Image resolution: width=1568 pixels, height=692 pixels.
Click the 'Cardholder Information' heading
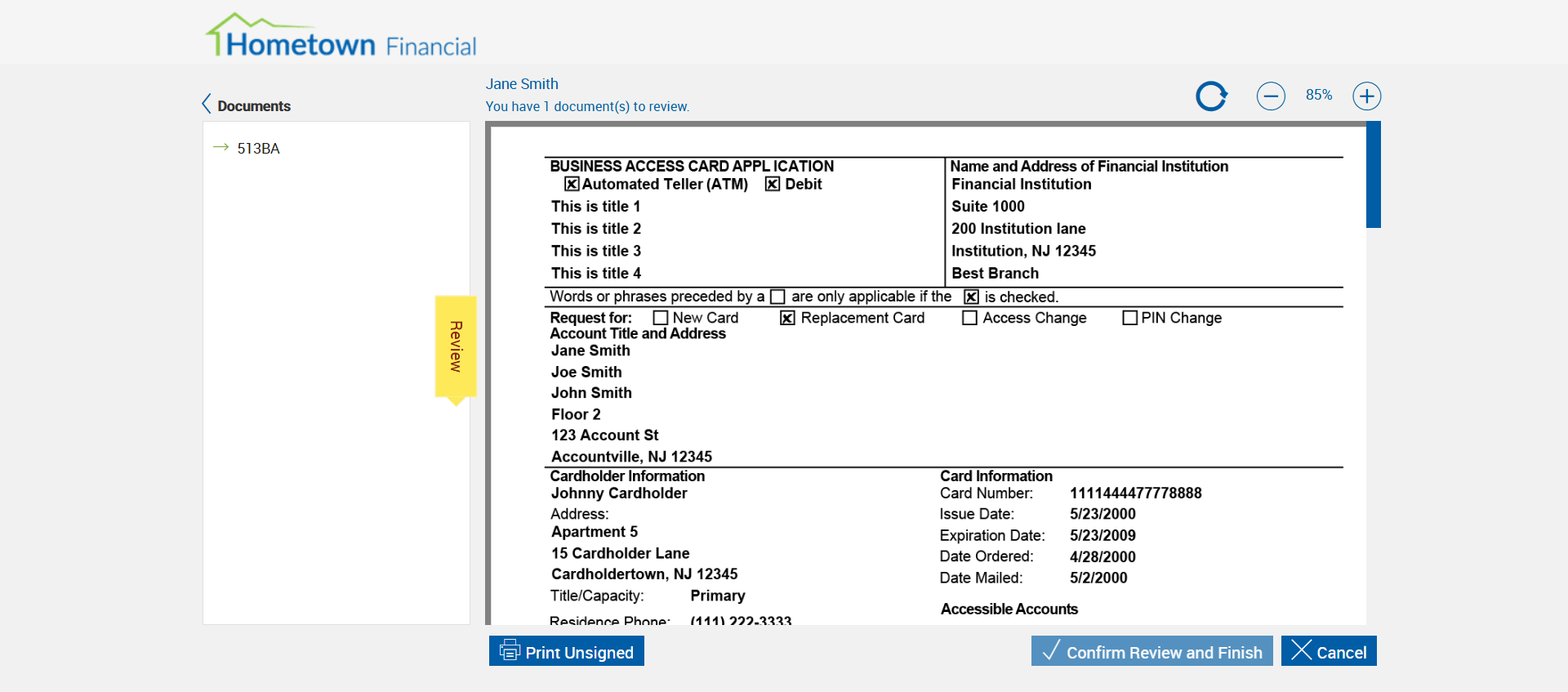point(627,476)
